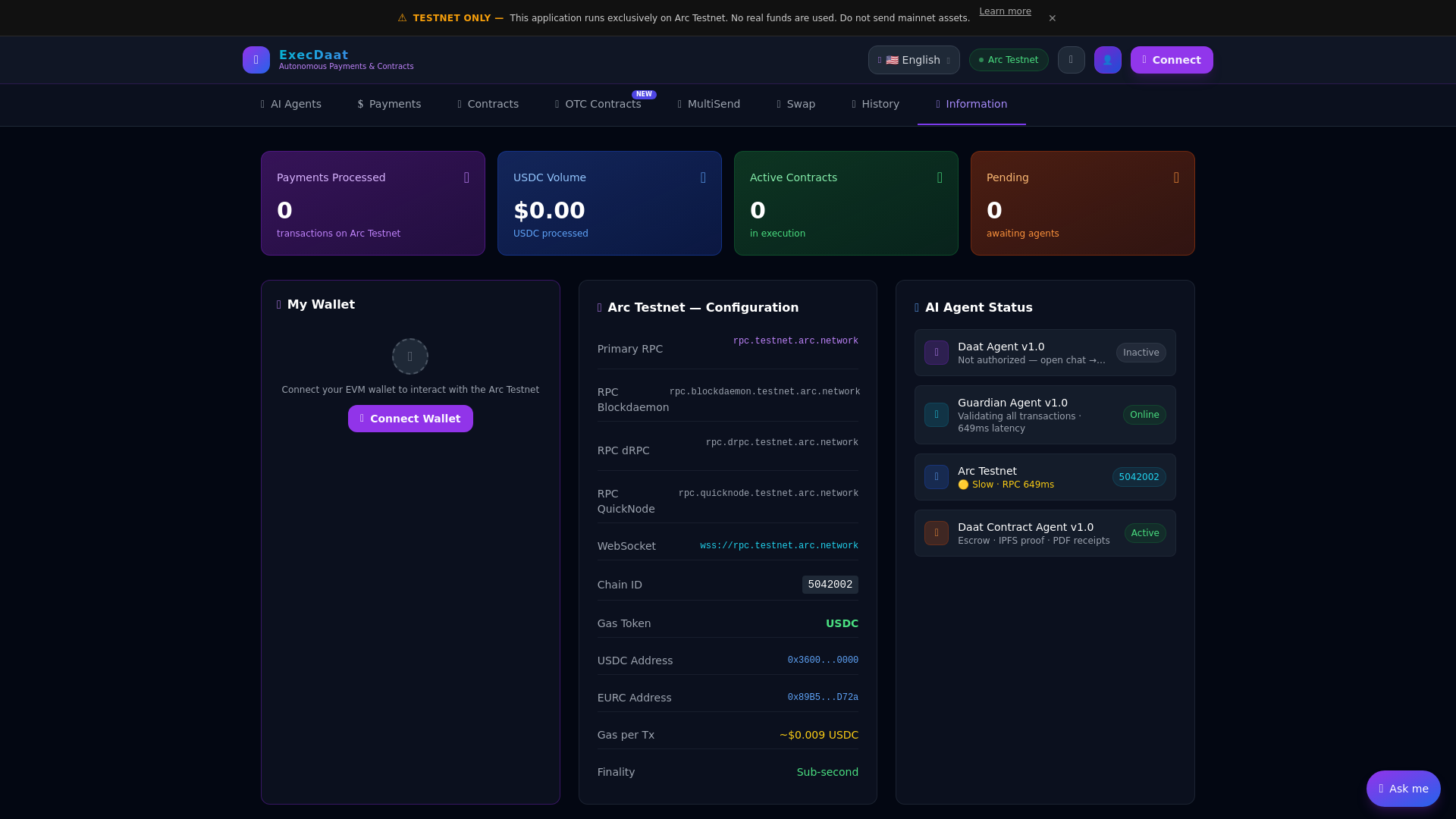The width and height of the screenshot is (1456, 819).
Task: Click the ~$0.009 USDC gas value
Action: click(x=819, y=735)
